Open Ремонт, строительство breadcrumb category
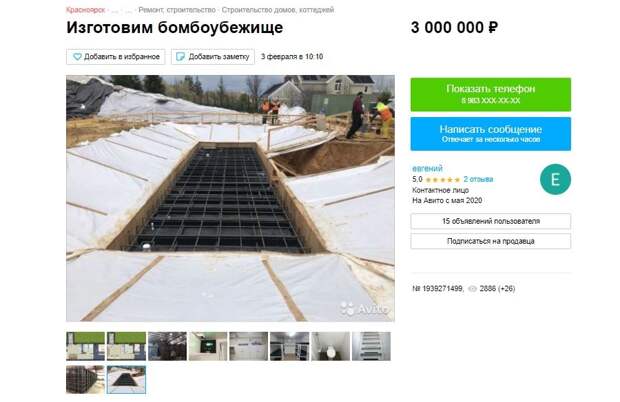Screen dimensions: 620x402 pyautogui.click(x=177, y=10)
